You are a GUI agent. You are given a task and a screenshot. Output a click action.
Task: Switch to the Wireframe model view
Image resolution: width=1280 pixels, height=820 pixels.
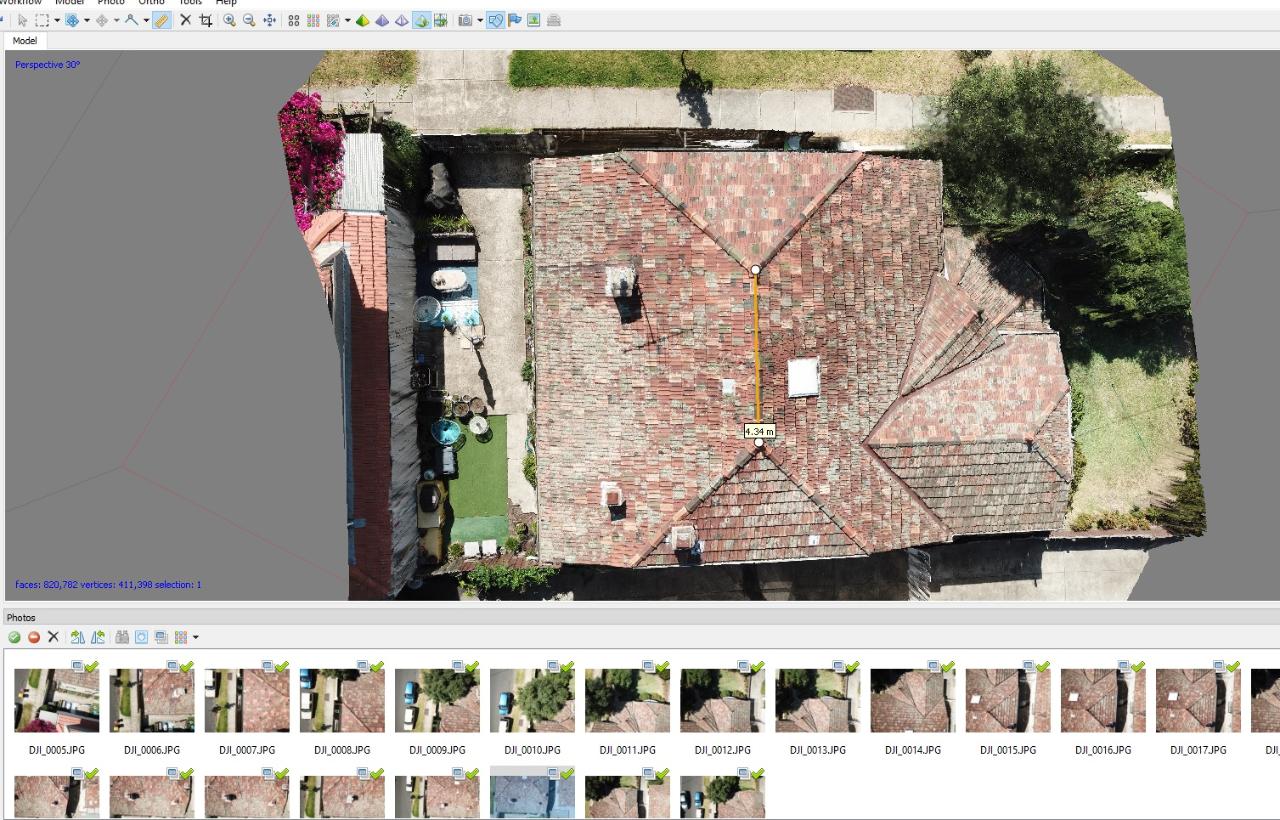[402, 20]
